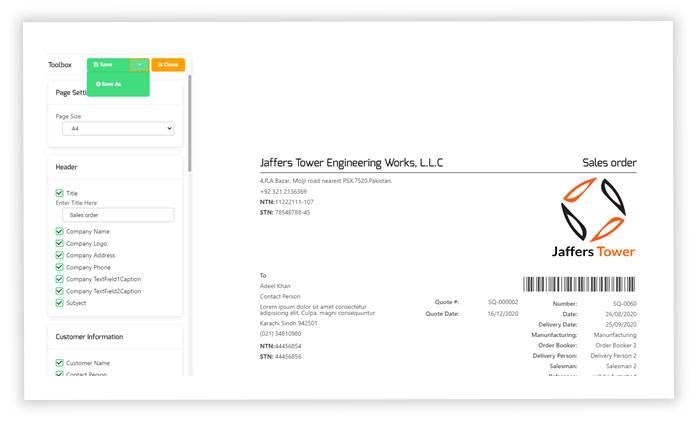Click the barcode in the preview
This screenshot has height=423, width=699.
pyautogui.click(x=579, y=284)
